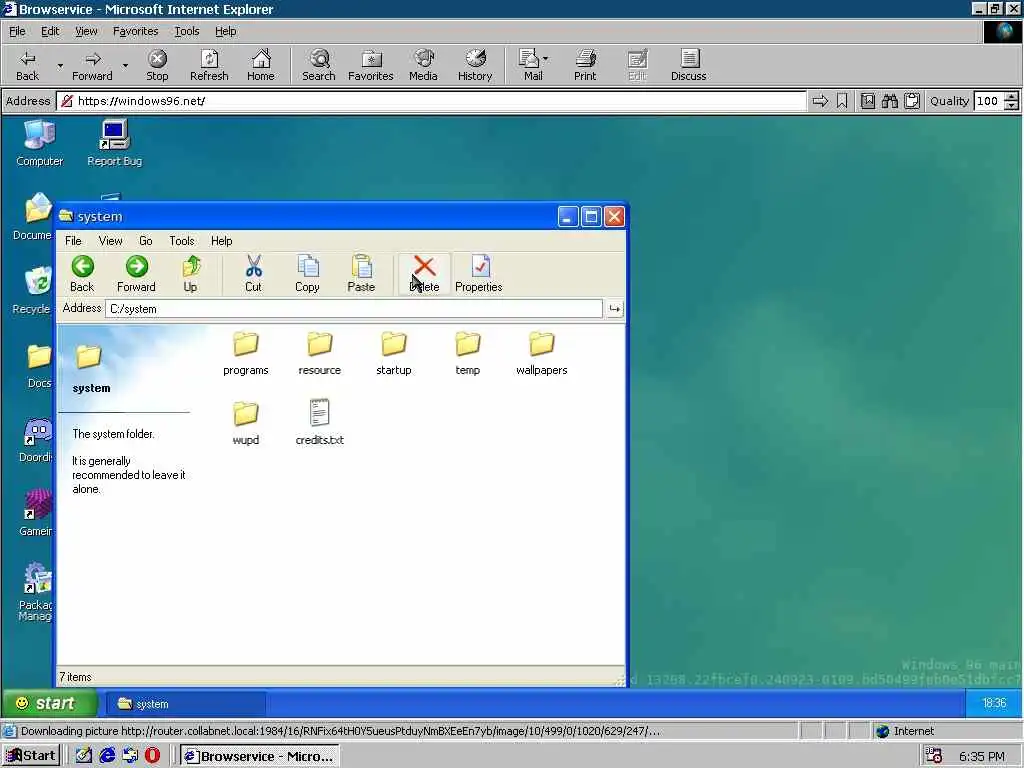The image size is (1024, 768).
Task: Open the system window Go menu
Action: click(146, 241)
